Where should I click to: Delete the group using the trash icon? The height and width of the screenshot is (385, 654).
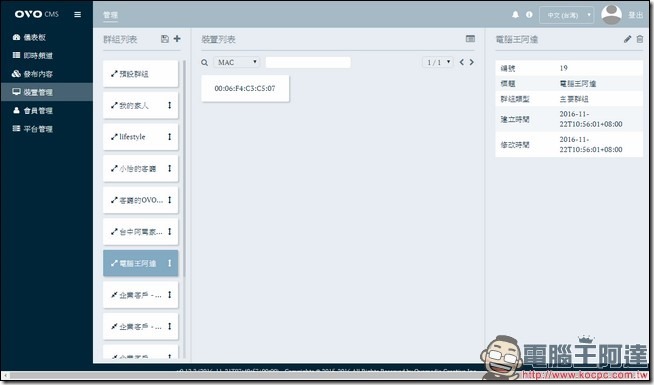click(640, 39)
